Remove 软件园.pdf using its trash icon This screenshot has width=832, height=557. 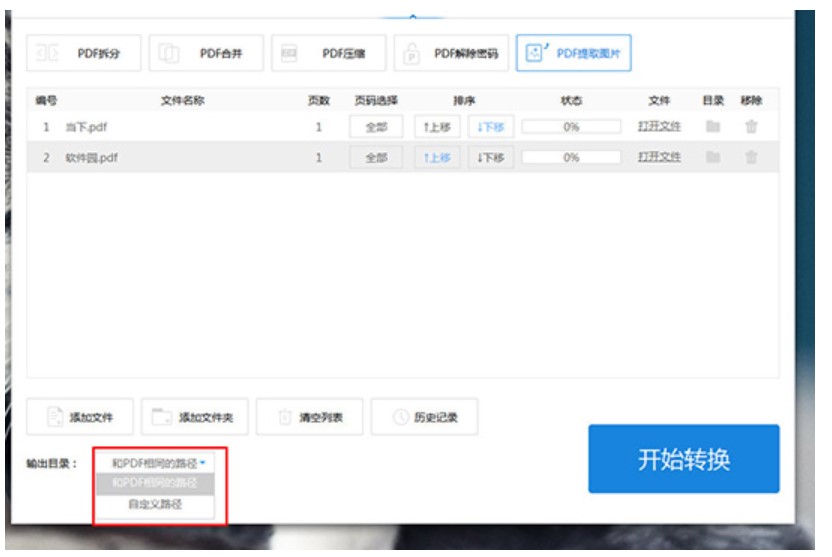pos(751,158)
